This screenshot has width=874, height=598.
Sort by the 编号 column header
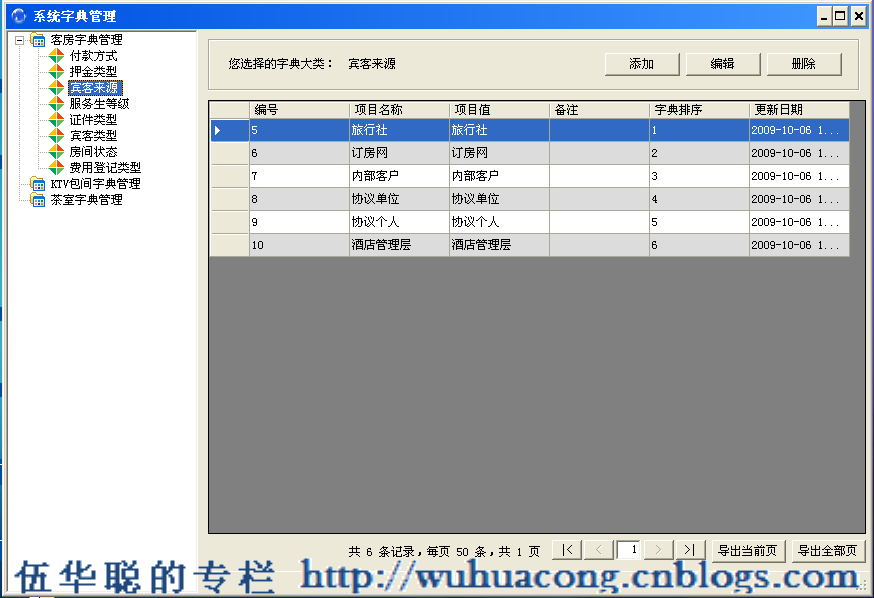point(299,110)
